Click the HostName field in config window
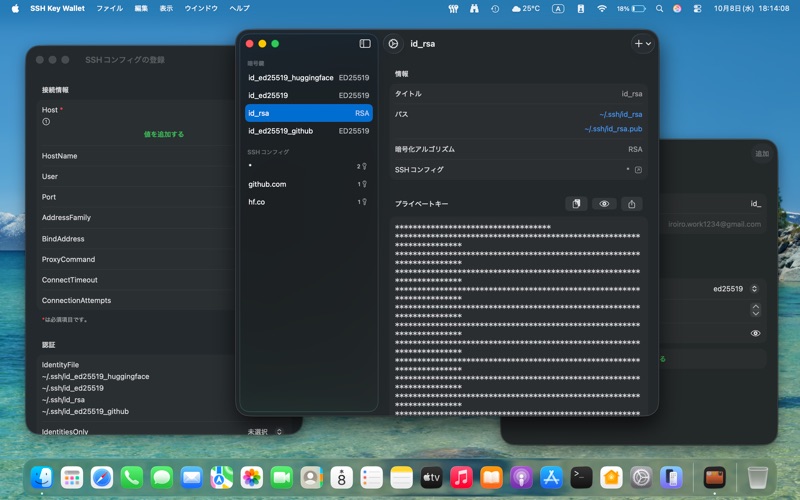800x500 pixels. point(138,156)
